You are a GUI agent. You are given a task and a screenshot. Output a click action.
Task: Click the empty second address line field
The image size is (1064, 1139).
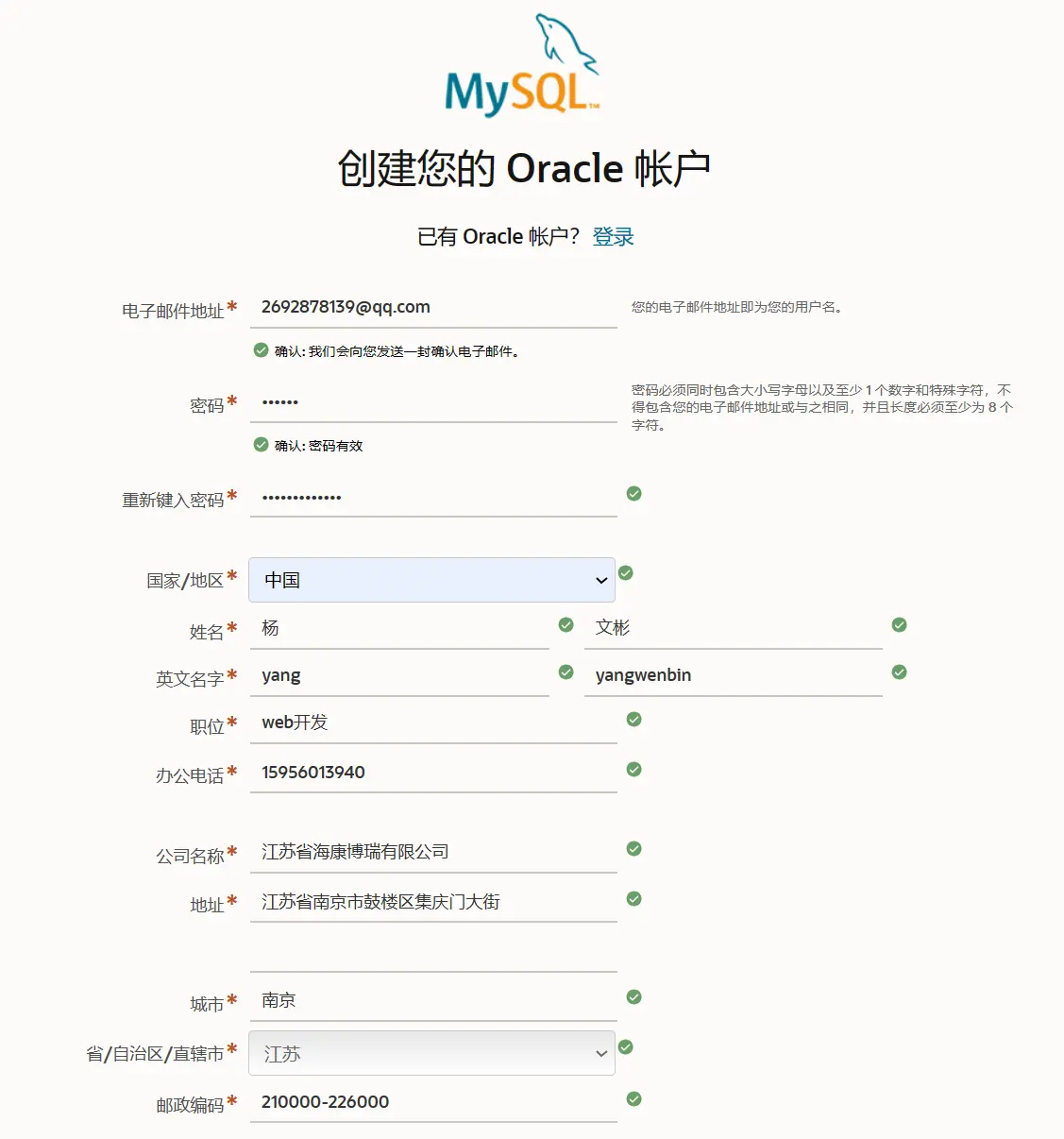tap(433, 952)
